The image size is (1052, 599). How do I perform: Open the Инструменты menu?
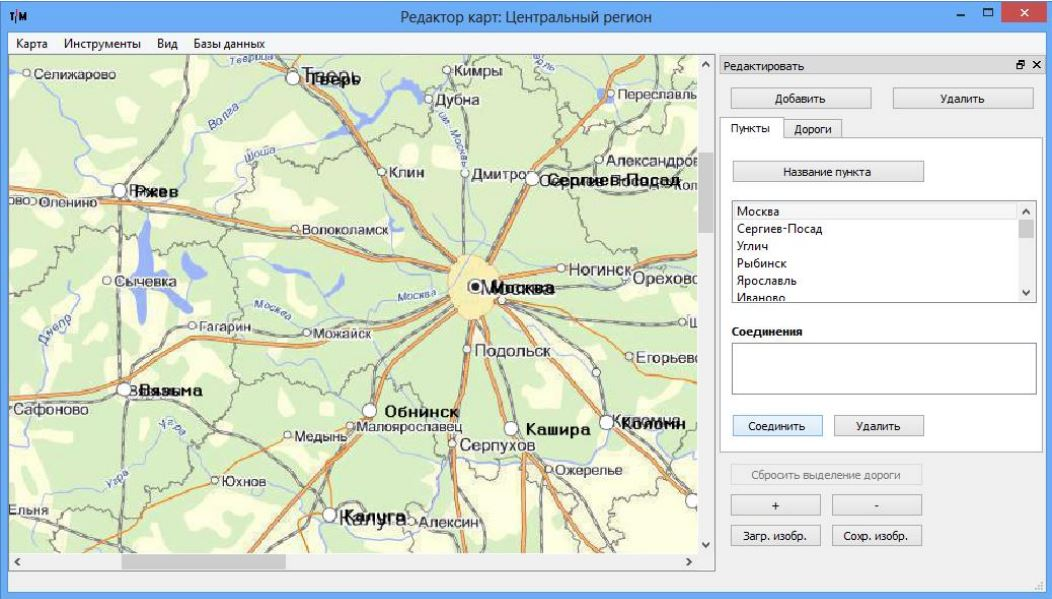point(102,44)
